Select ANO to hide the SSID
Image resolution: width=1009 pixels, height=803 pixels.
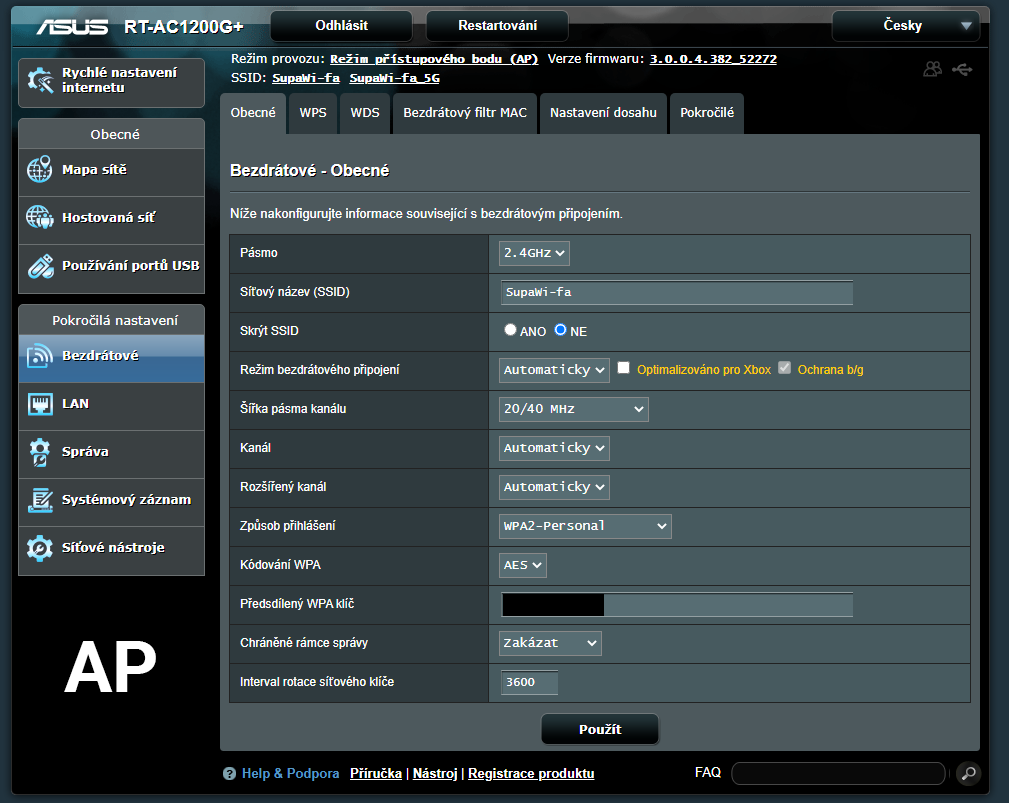coord(511,330)
